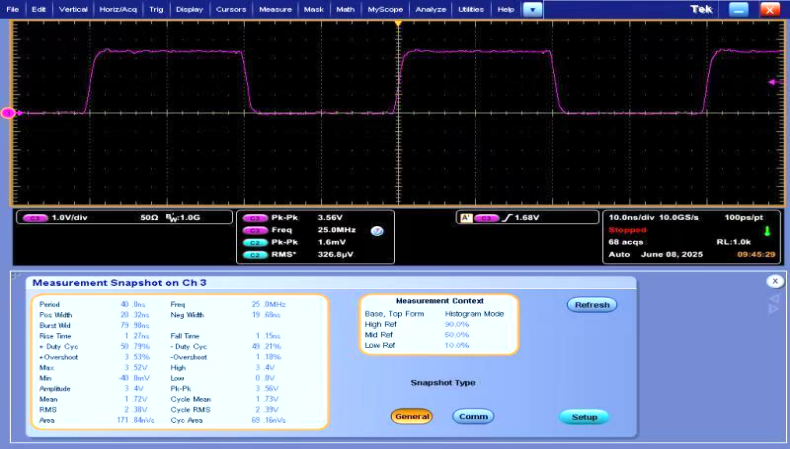Click the Histogram Mode setting

(x=474, y=314)
